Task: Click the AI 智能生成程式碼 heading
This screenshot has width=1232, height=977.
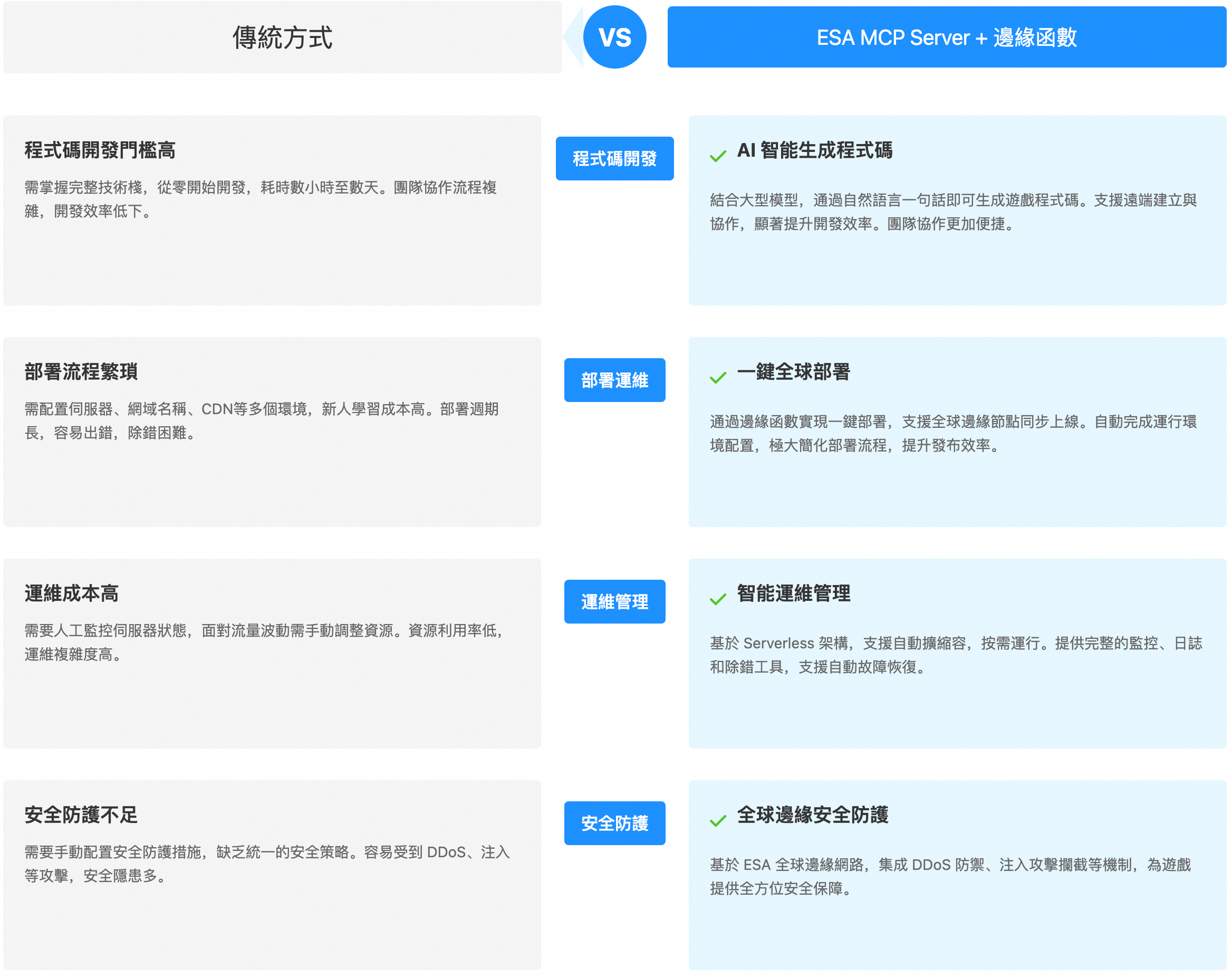Action: coord(814,150)
